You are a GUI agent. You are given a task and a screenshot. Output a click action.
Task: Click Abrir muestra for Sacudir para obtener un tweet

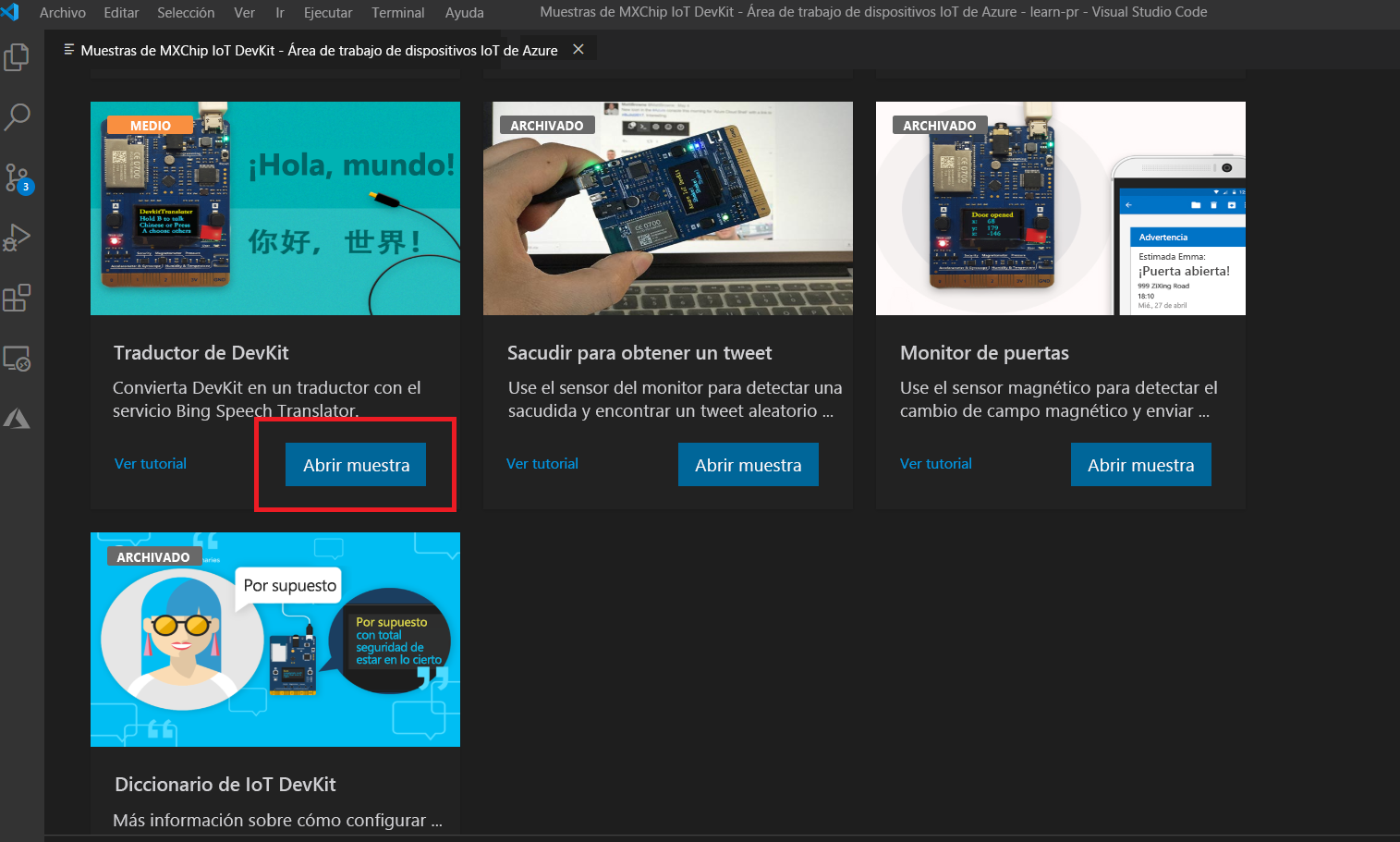(x=749, y=465)
